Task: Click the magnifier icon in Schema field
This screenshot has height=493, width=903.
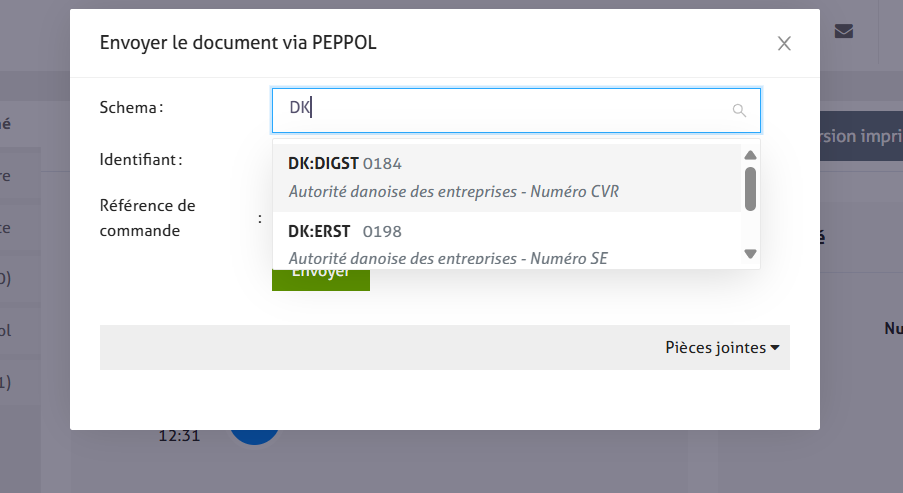Action: click(x=739, y=111)
